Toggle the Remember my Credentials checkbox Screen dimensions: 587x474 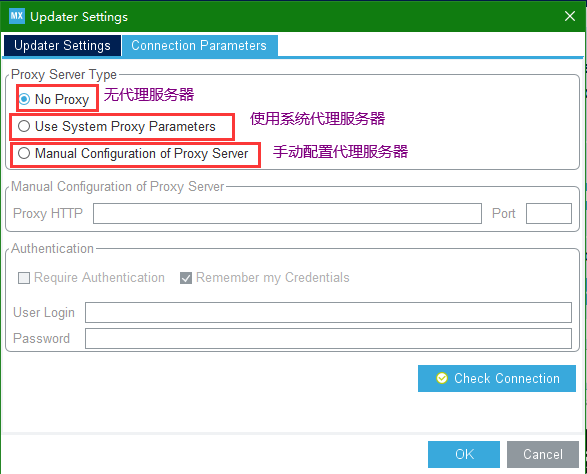pyautogui.click(x=186, y=278)
